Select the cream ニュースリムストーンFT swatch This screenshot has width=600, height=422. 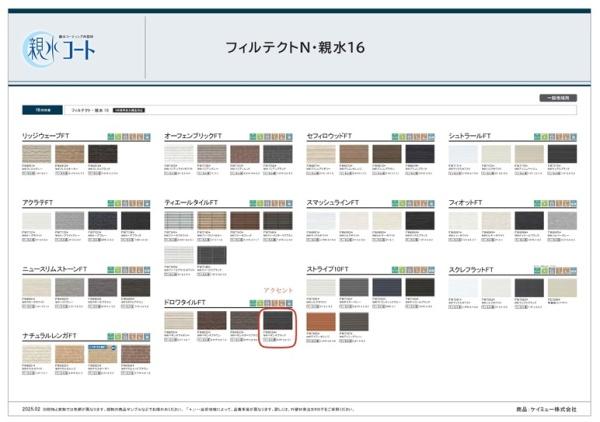point(37,287)
